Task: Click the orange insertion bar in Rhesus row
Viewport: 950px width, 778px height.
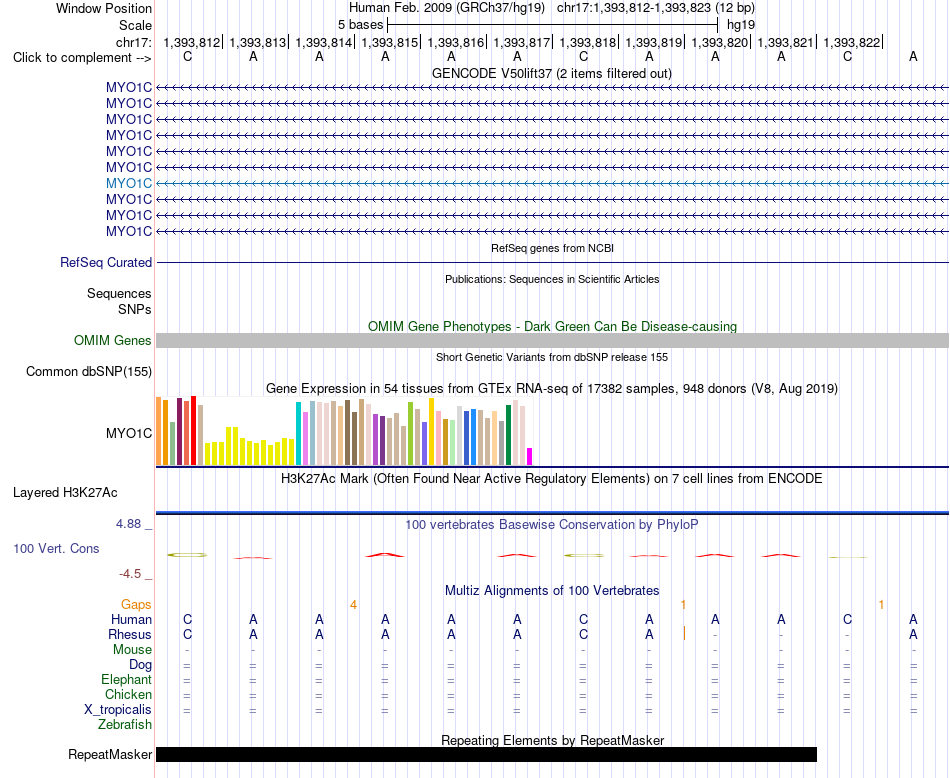Action: (684, 634)
